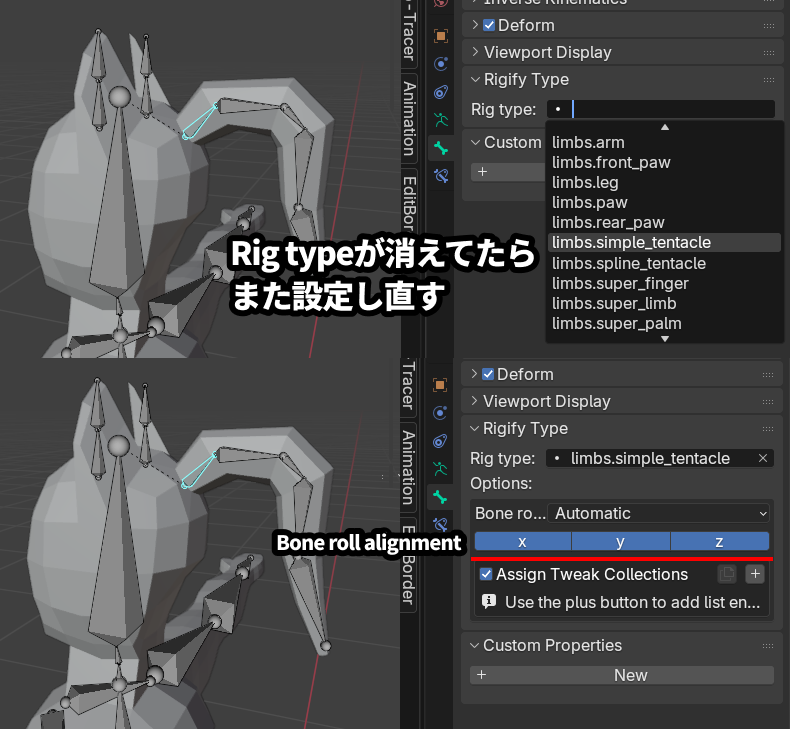The image size is (790, 729).
Task: Open Physics properties tab in lower screenshot
Action: coord(440,413)
